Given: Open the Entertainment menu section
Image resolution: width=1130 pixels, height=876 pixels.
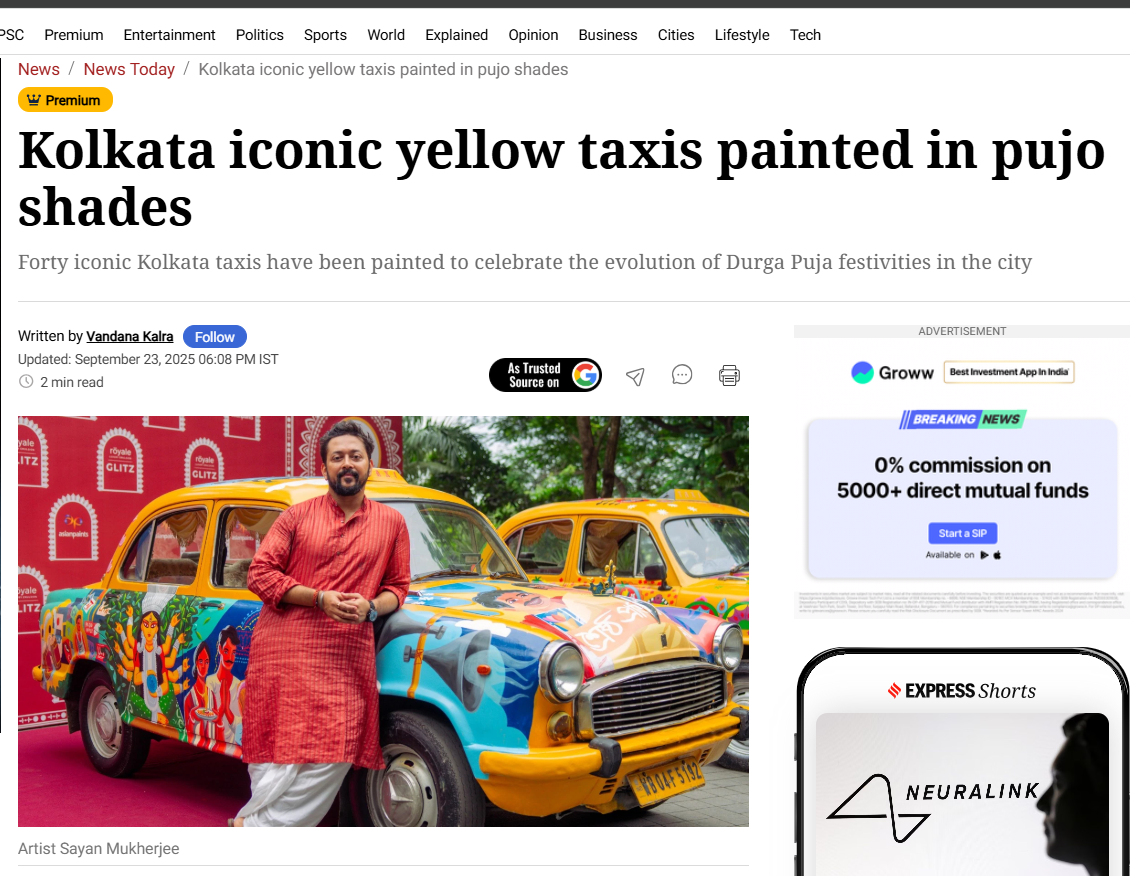Looking at the screenshot, I should tap(169, 35).
